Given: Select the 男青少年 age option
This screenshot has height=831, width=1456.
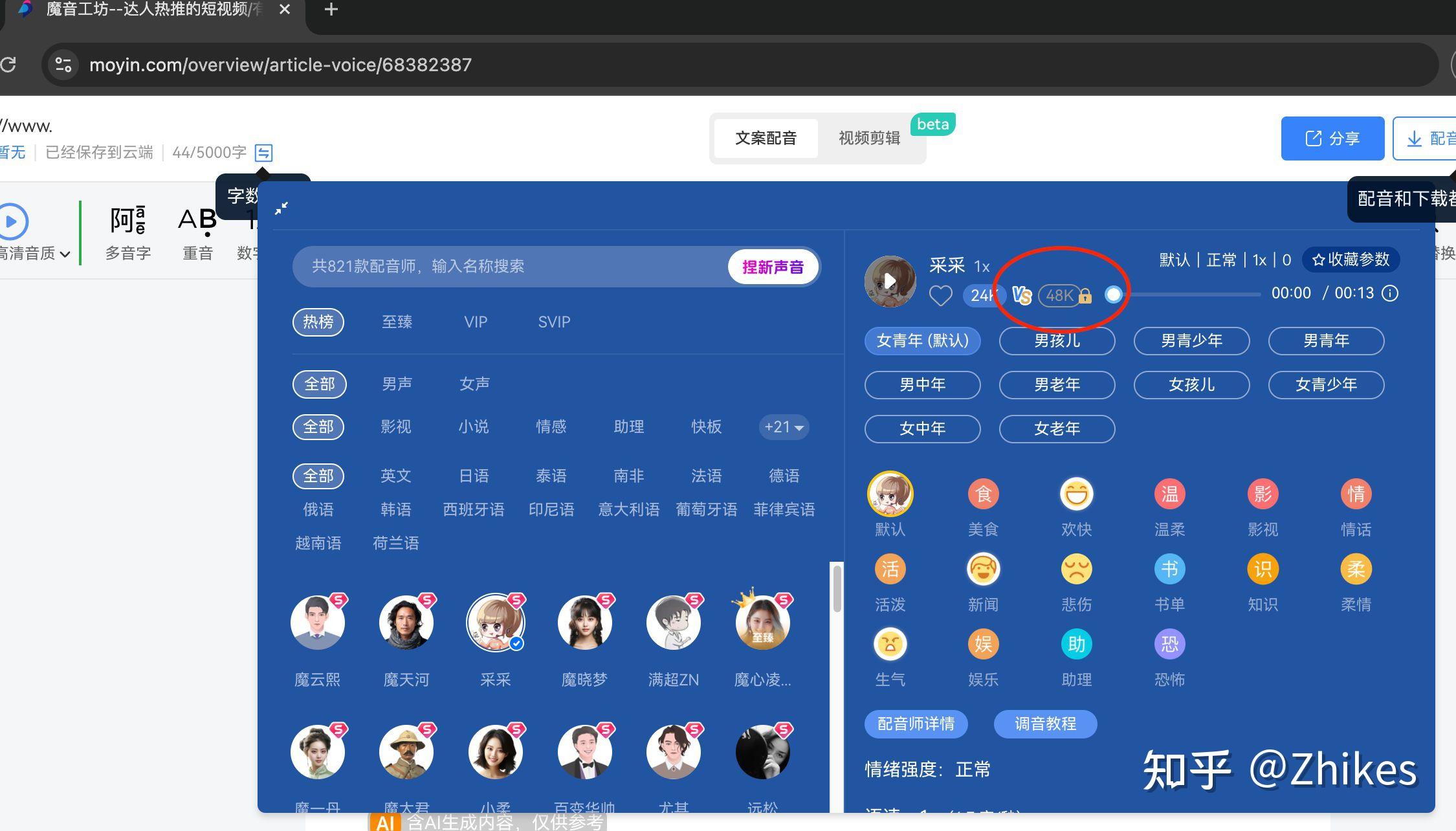Looking at the screenshot, I should tap(1191, 341).
